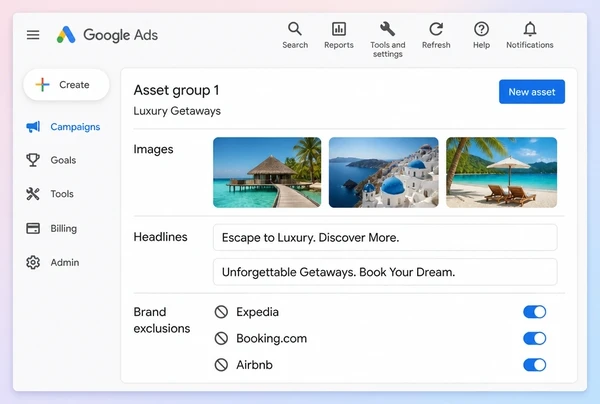Click the Billing card icon
Image resolution: width=600 pixels, height=404 pixels.
33,228
